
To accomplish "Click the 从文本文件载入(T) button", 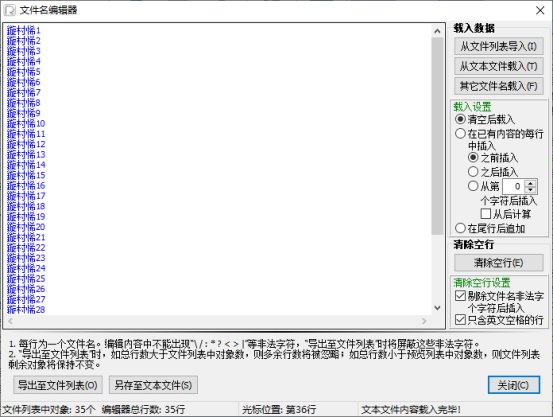I will [x=498, y=66].
